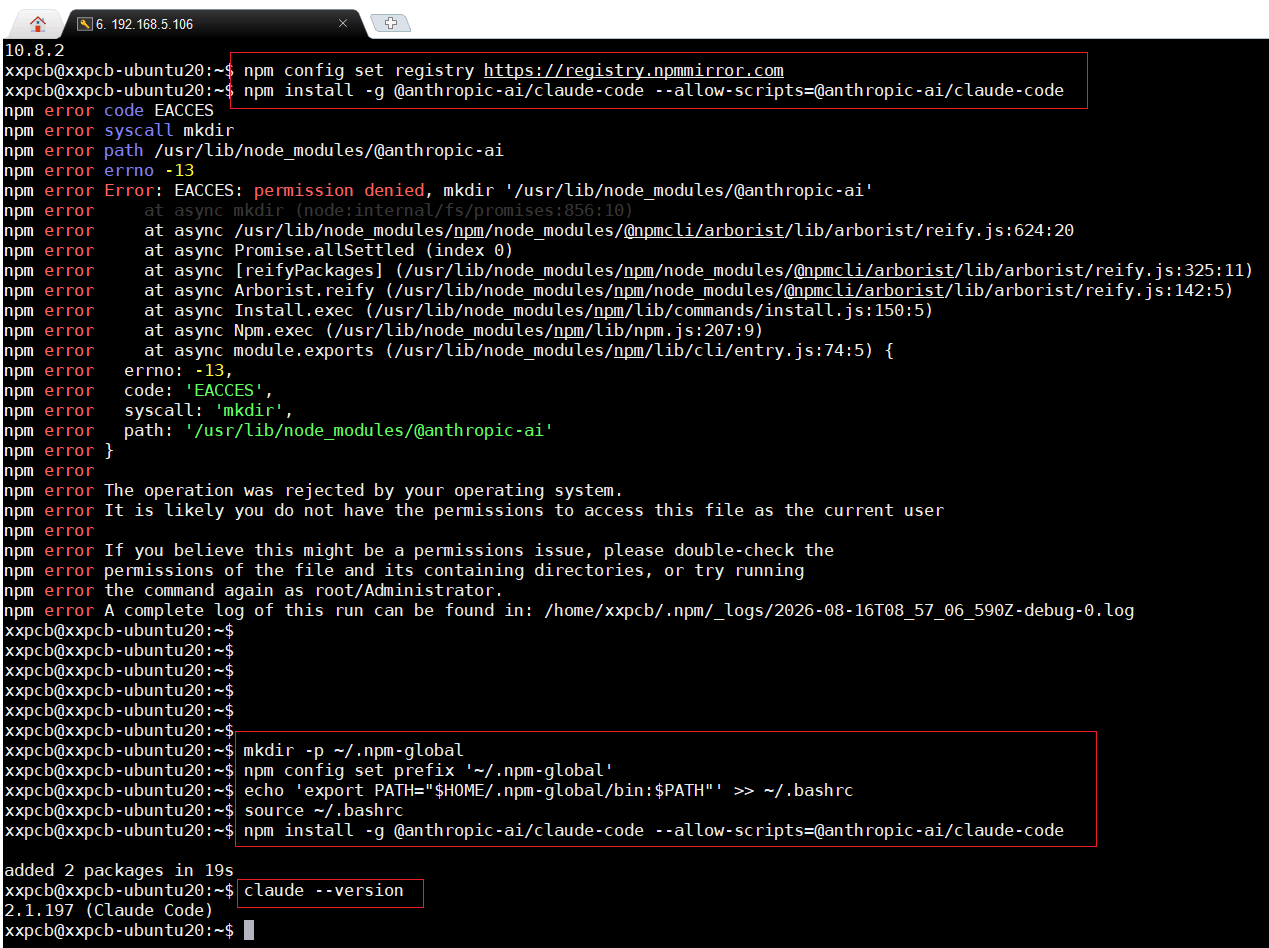1269x948 pixels.
Task: Open a new tab with plus button
Action: 390,22
